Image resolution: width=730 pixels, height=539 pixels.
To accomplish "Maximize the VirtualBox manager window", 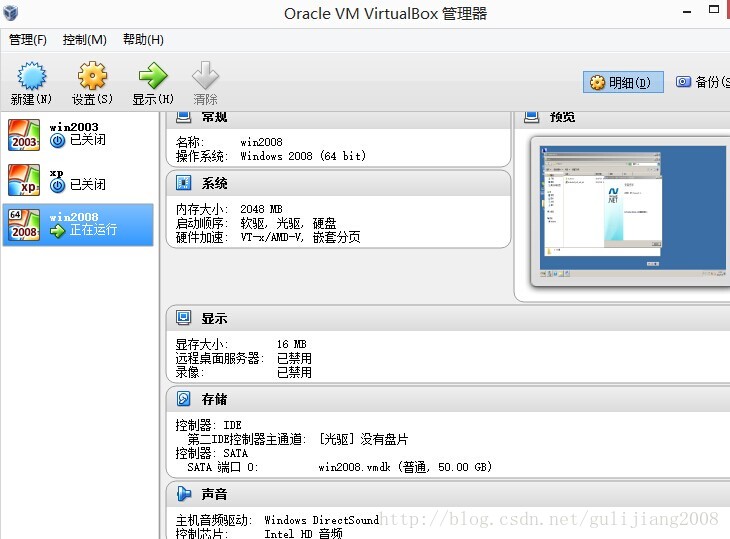I will point(714,10).
